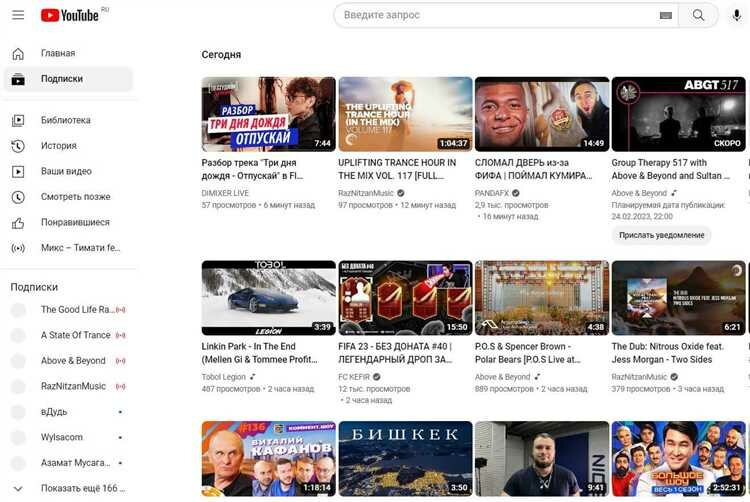The image size is (750, 502).
Task: Select Подписки in the sidebar
Action: [x=62, y=79]
